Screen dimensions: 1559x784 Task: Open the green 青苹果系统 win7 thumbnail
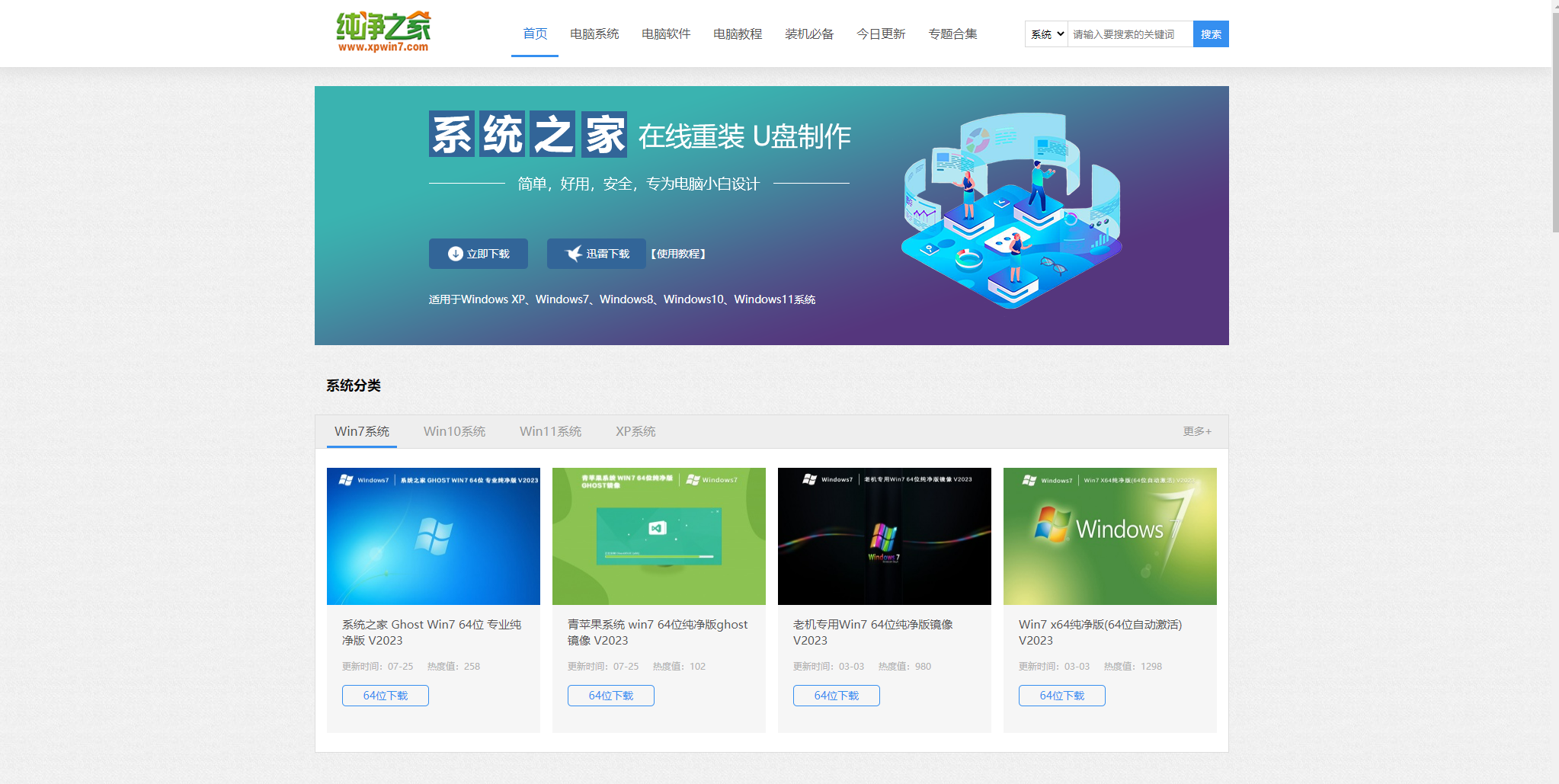[x=659, y=536]
